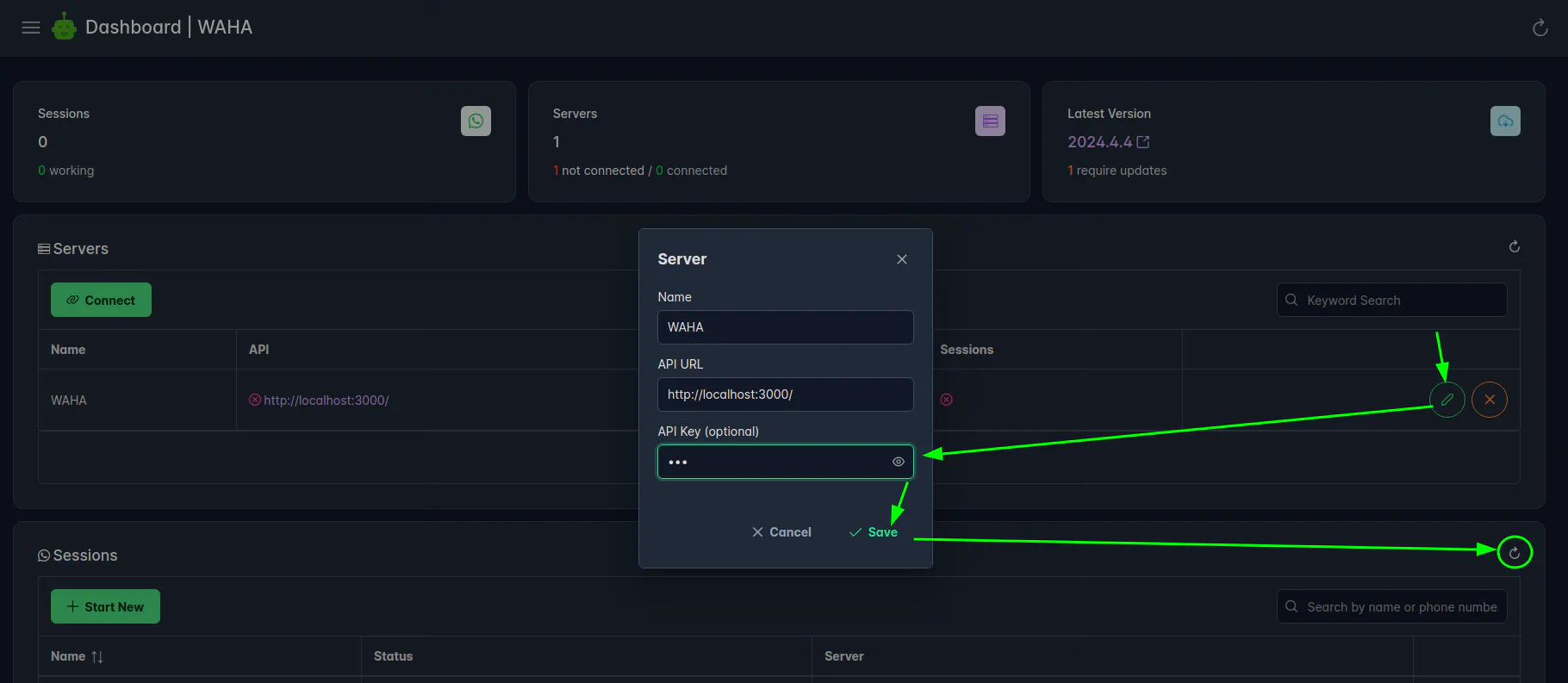The image size is (1568, 683).
Task: Toggle API key visibility eye icon
Action: [898, 463]
